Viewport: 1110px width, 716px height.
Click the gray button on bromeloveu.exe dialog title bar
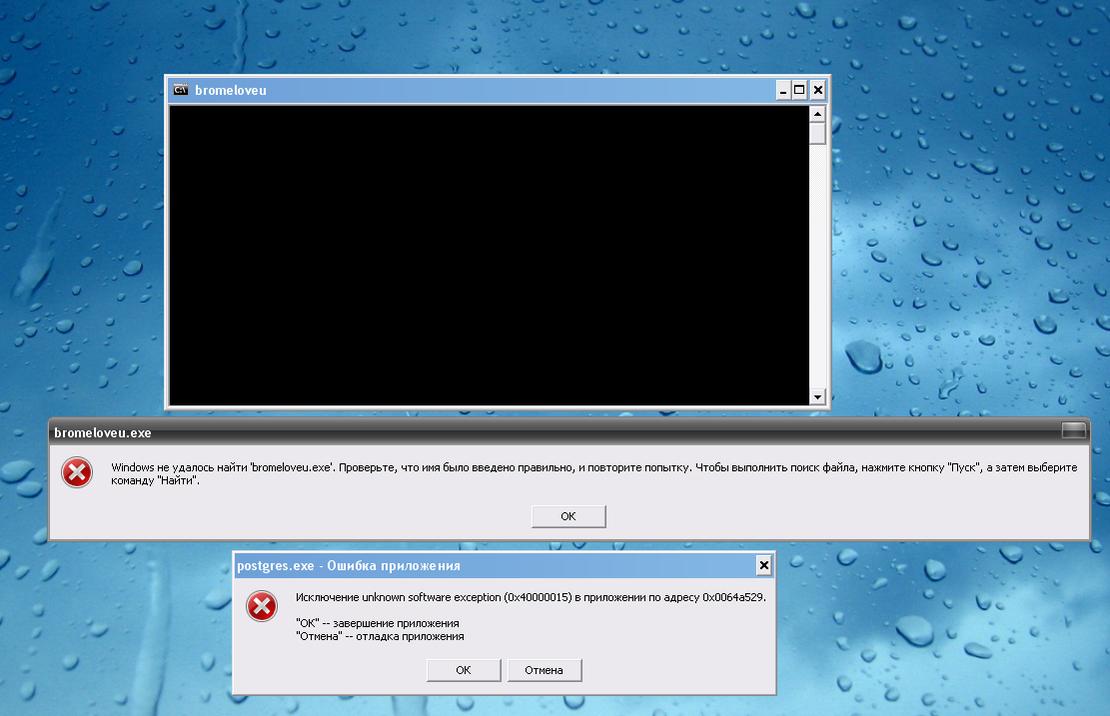pos(1073,431)
